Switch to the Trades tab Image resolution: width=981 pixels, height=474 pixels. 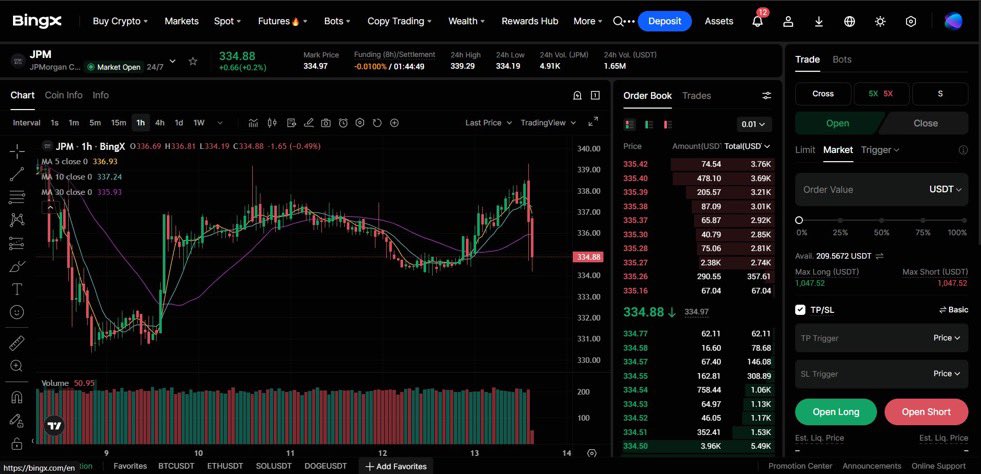[x=696, y=96]
